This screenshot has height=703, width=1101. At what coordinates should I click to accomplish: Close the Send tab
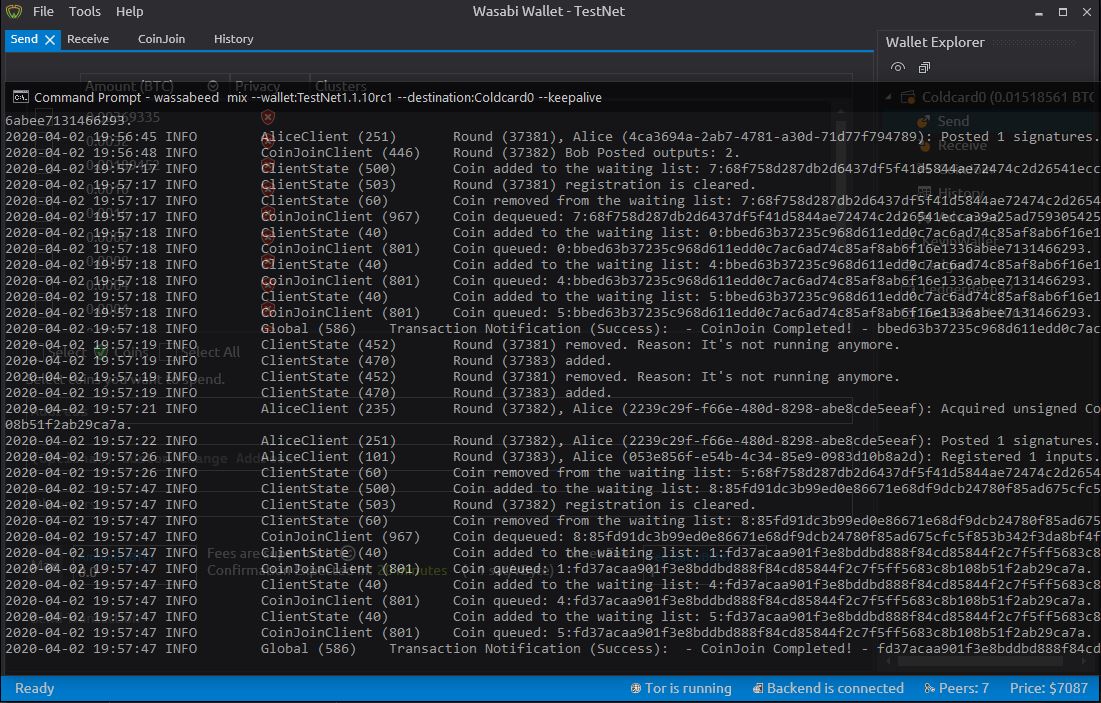[x=50, y=40]
